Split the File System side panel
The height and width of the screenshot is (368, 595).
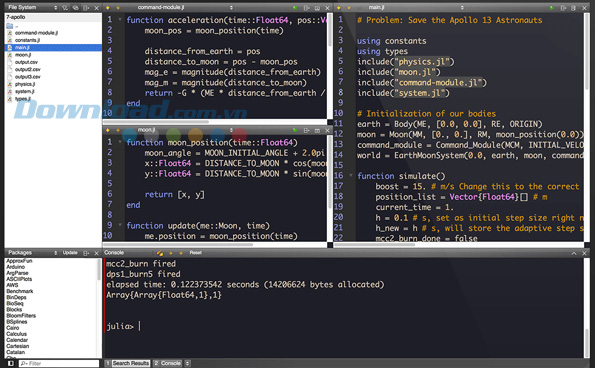[x=86, y=8]
